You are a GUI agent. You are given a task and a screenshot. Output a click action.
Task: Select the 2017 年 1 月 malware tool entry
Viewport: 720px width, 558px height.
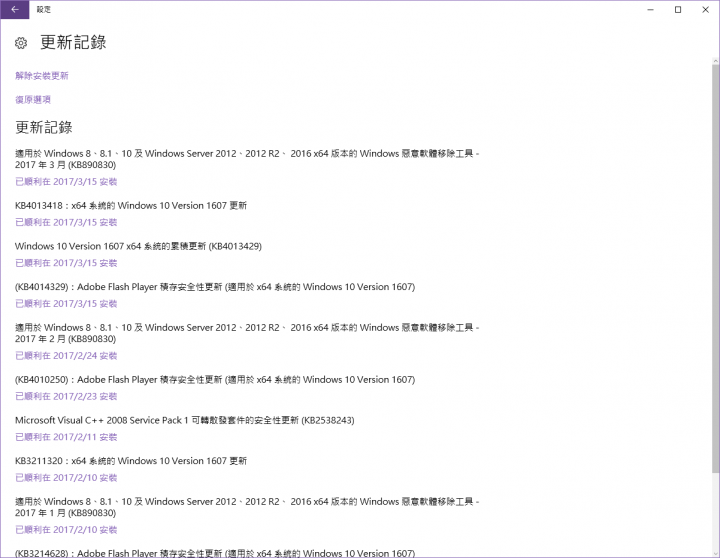click(247, 507)
